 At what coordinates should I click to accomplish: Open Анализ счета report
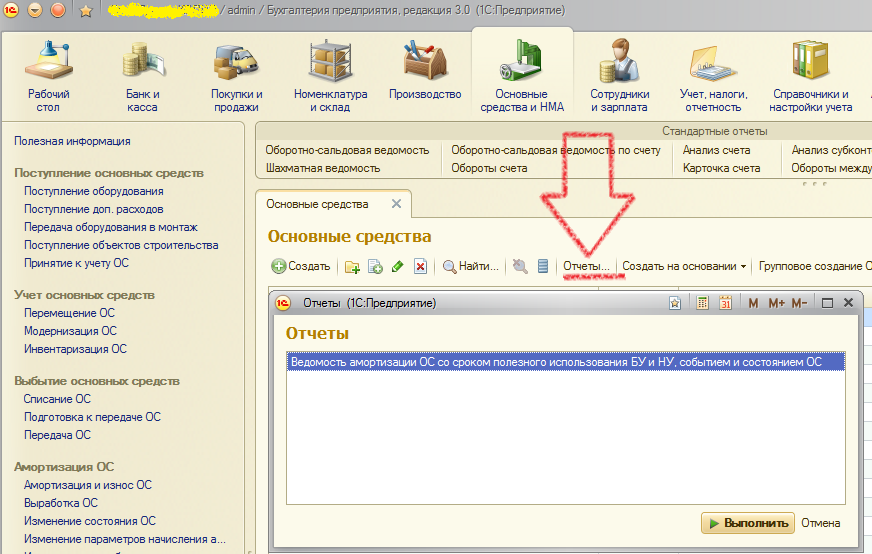716,150
